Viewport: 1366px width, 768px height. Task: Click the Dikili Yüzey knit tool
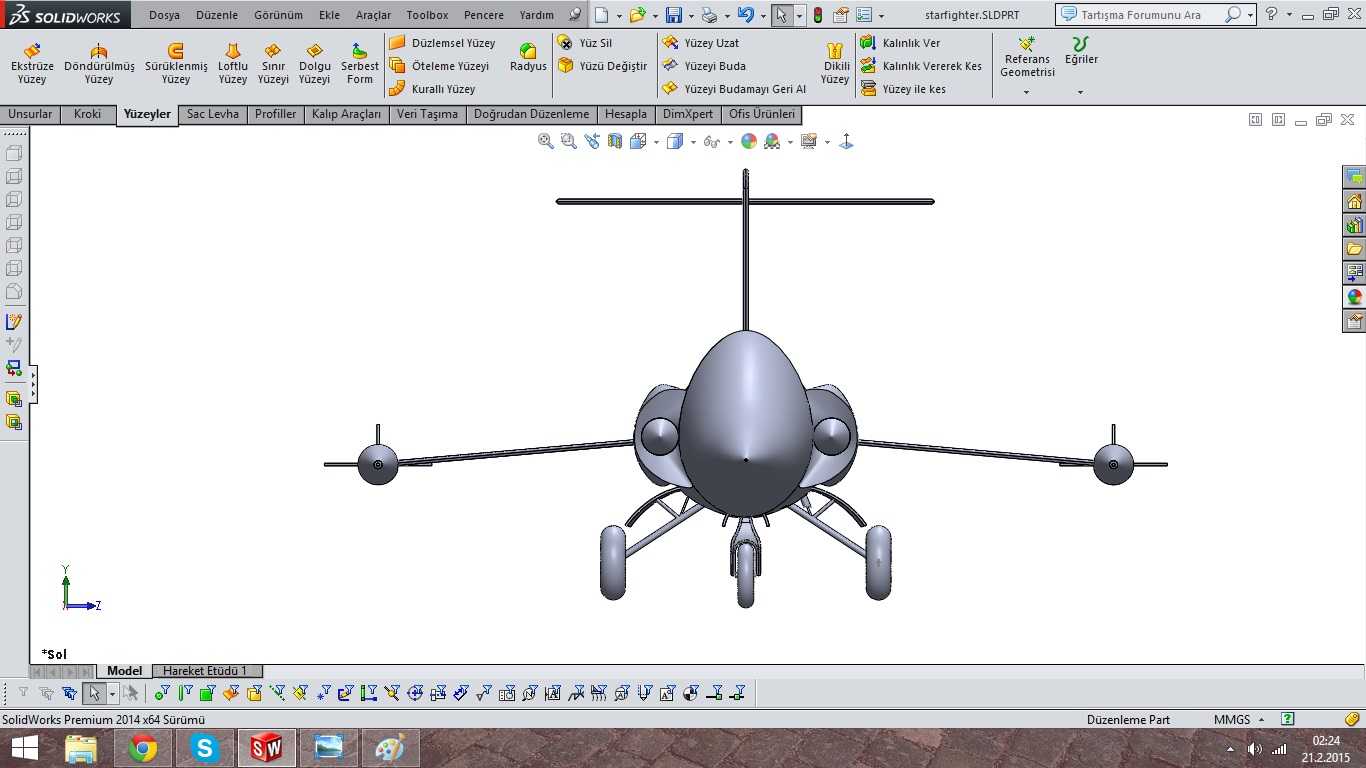click(x=835, y=63)
